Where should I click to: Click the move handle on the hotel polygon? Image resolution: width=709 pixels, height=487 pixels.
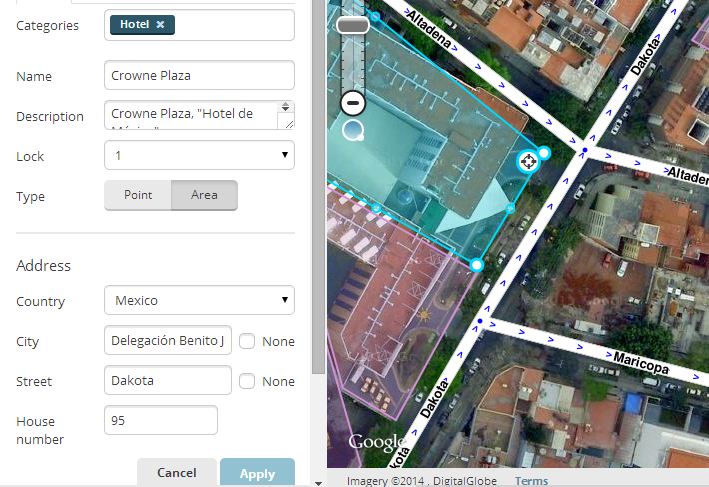pos(528,161)
